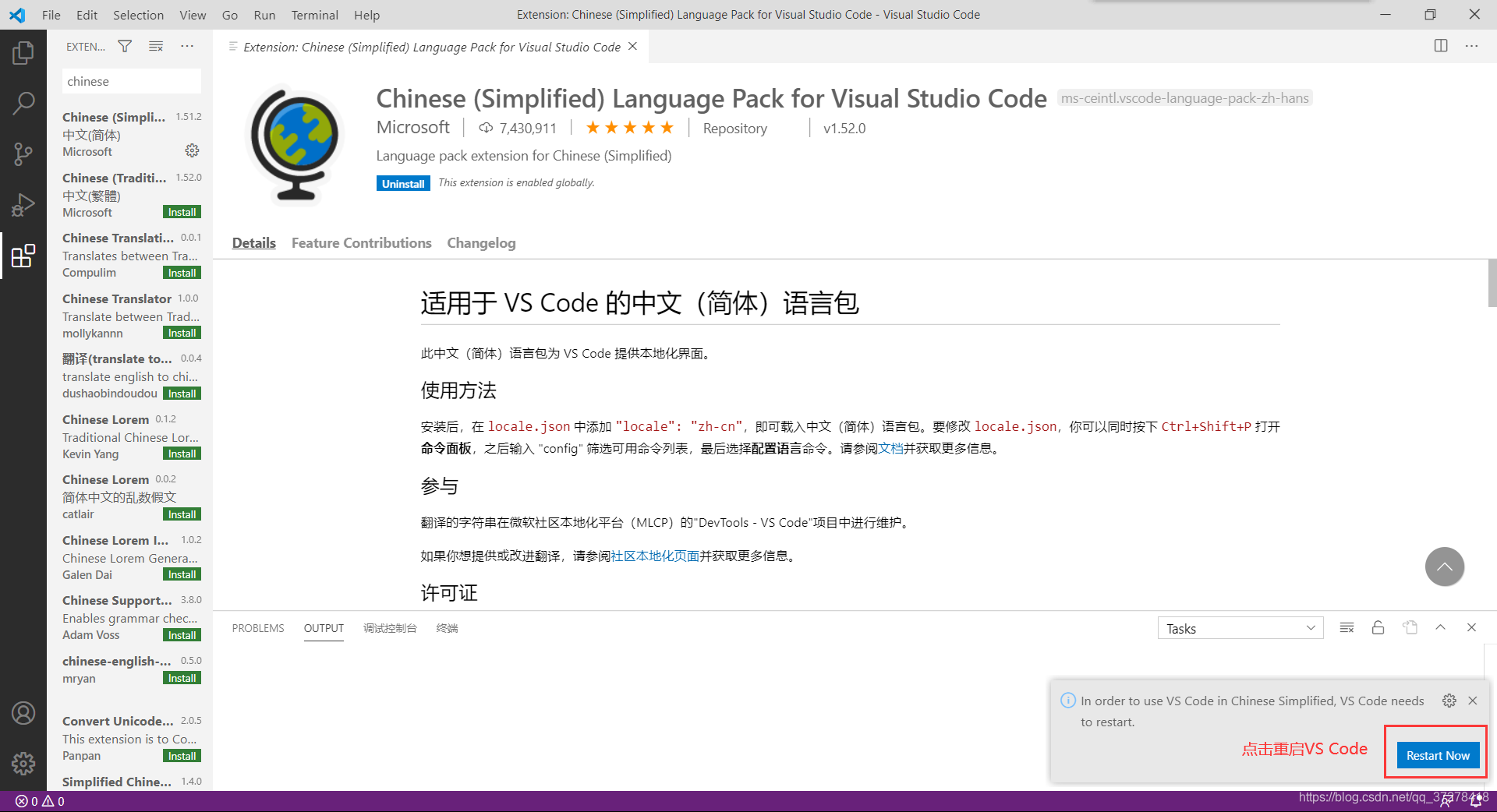Open the Search view in activity bar
Screen dimensions: 1497x812
[23, 103]
